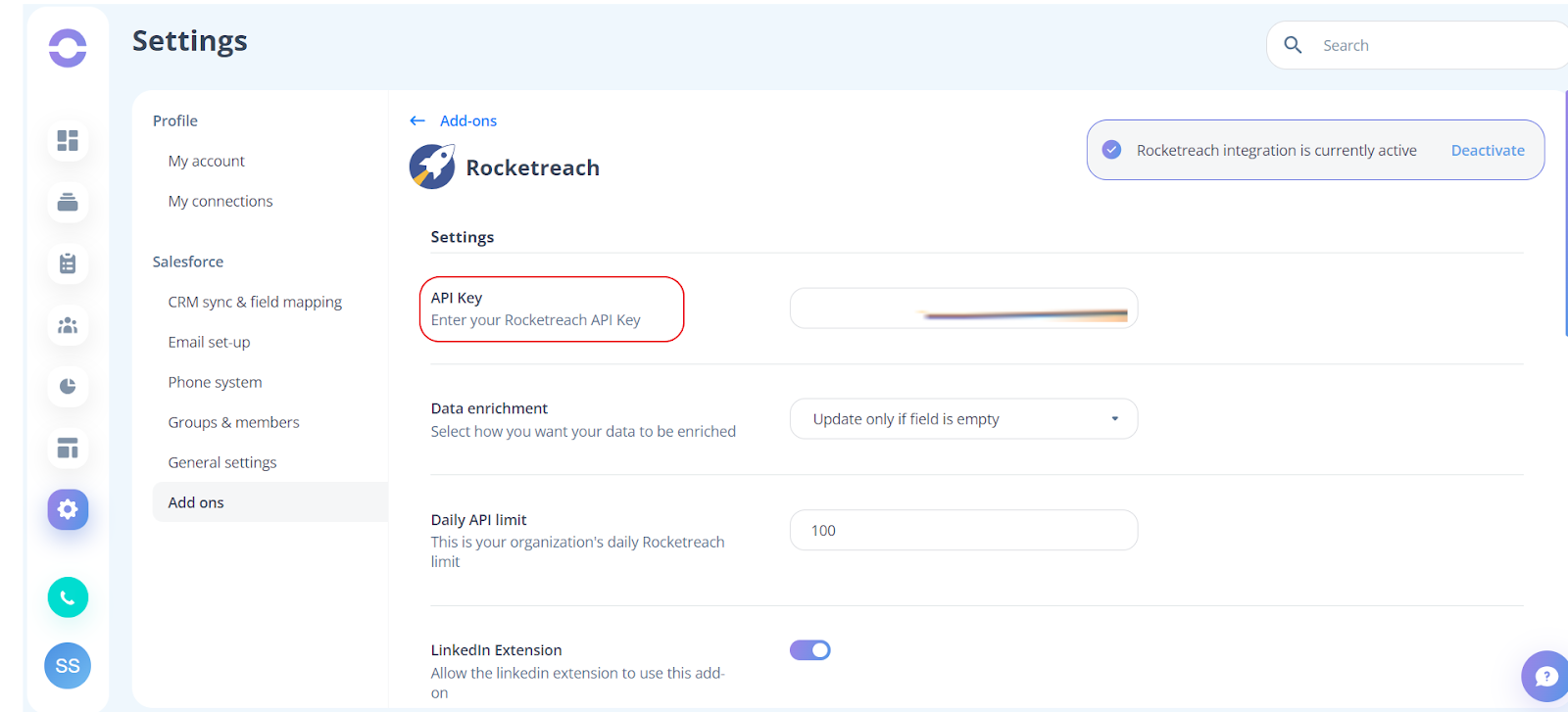This screenshot has height=712, width=1568.
Task: Open My account settings
Action: [206, 161]
